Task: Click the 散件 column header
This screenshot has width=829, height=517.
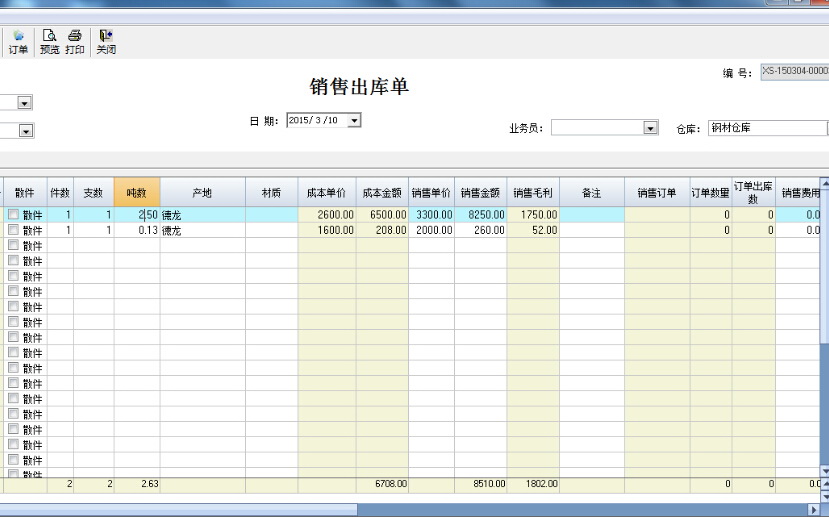Action: point(25,193)
